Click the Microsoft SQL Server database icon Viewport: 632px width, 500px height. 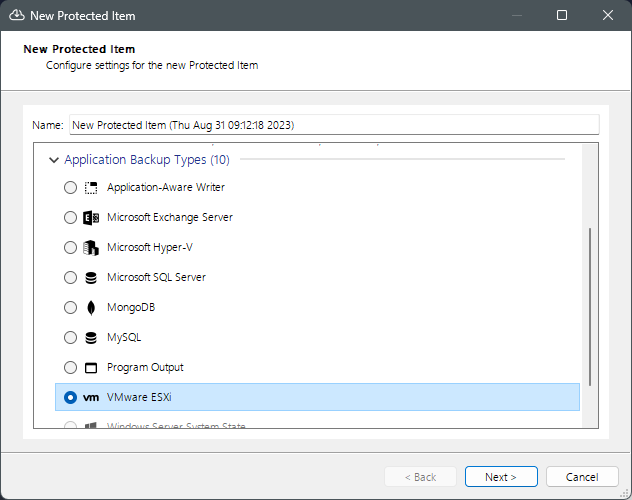[x=91, y=277]
